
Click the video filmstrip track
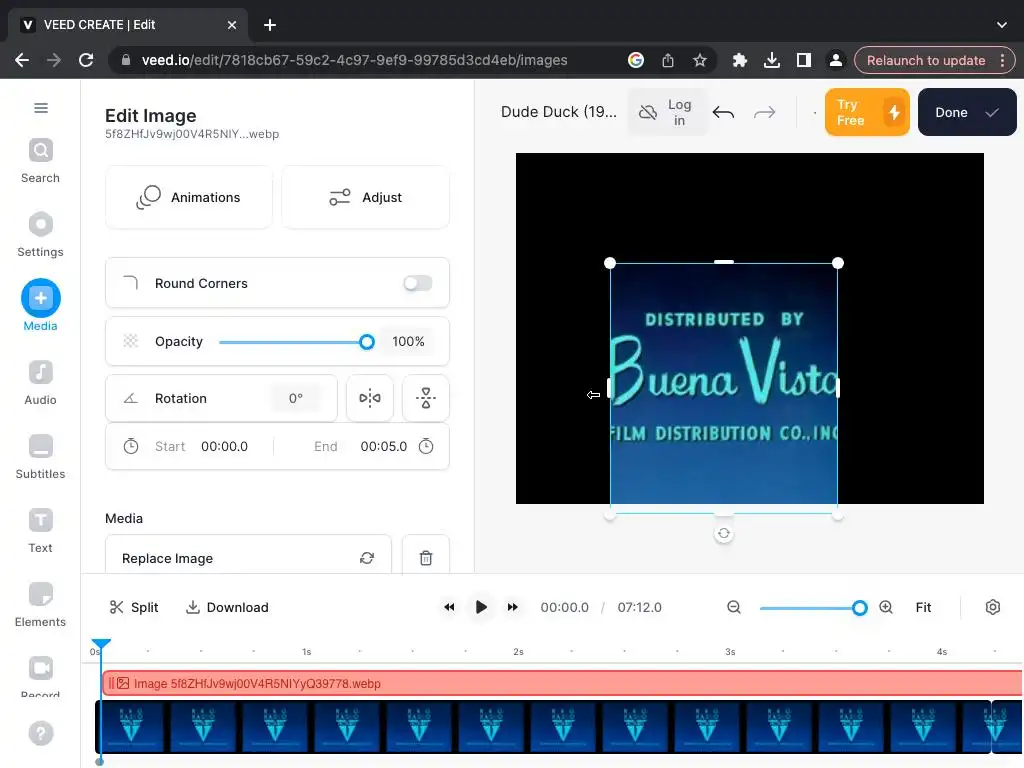(558, 726)
